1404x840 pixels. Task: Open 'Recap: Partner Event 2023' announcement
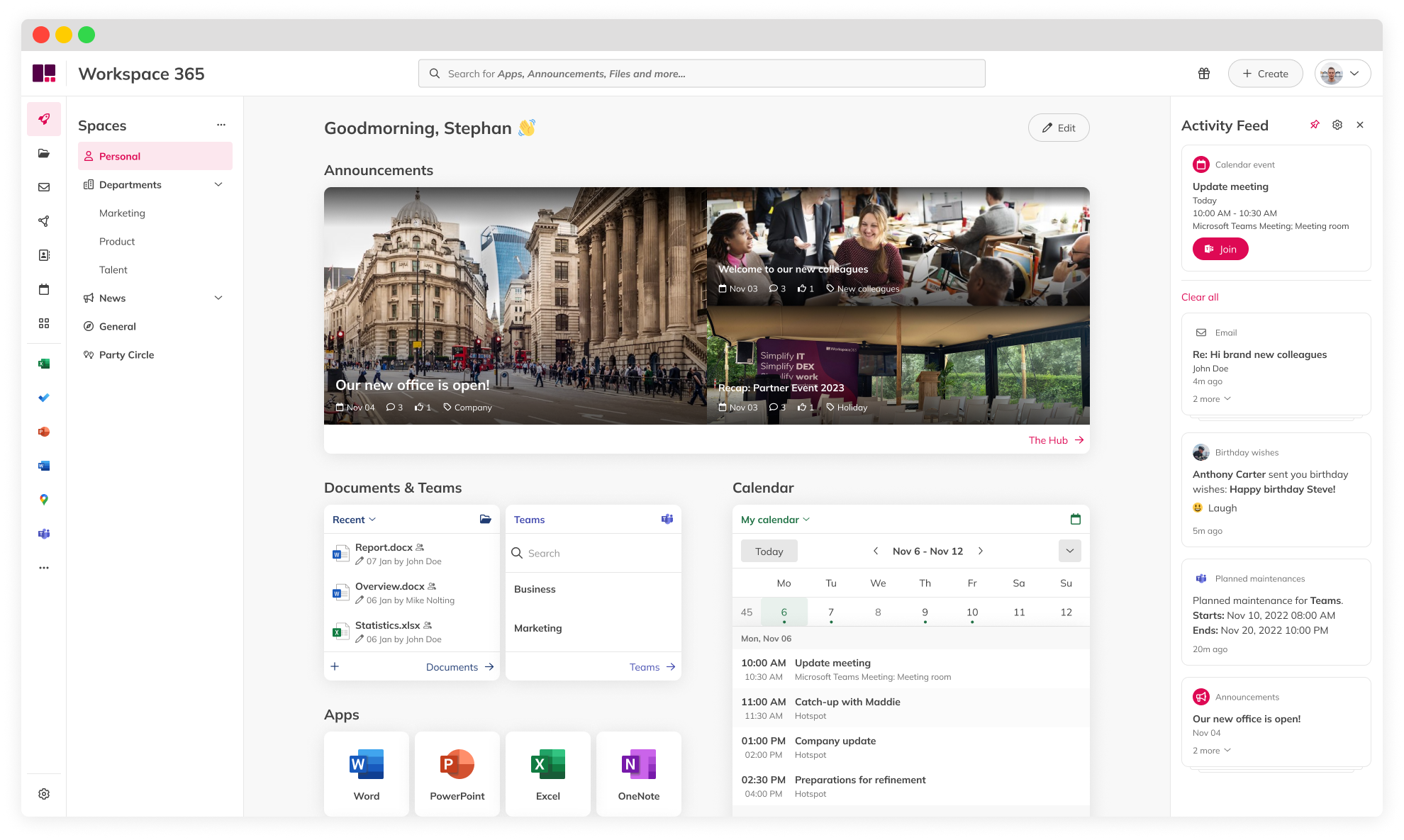(x=898, y=365)
